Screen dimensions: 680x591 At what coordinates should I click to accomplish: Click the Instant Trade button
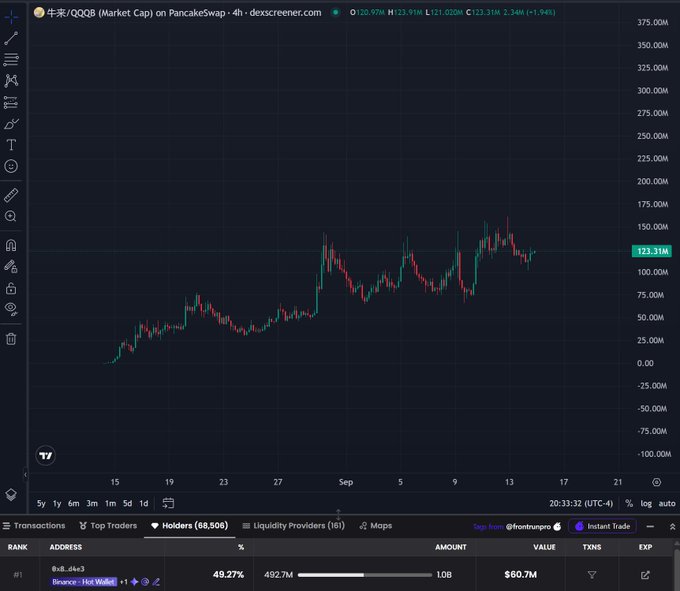pos(602,526)
